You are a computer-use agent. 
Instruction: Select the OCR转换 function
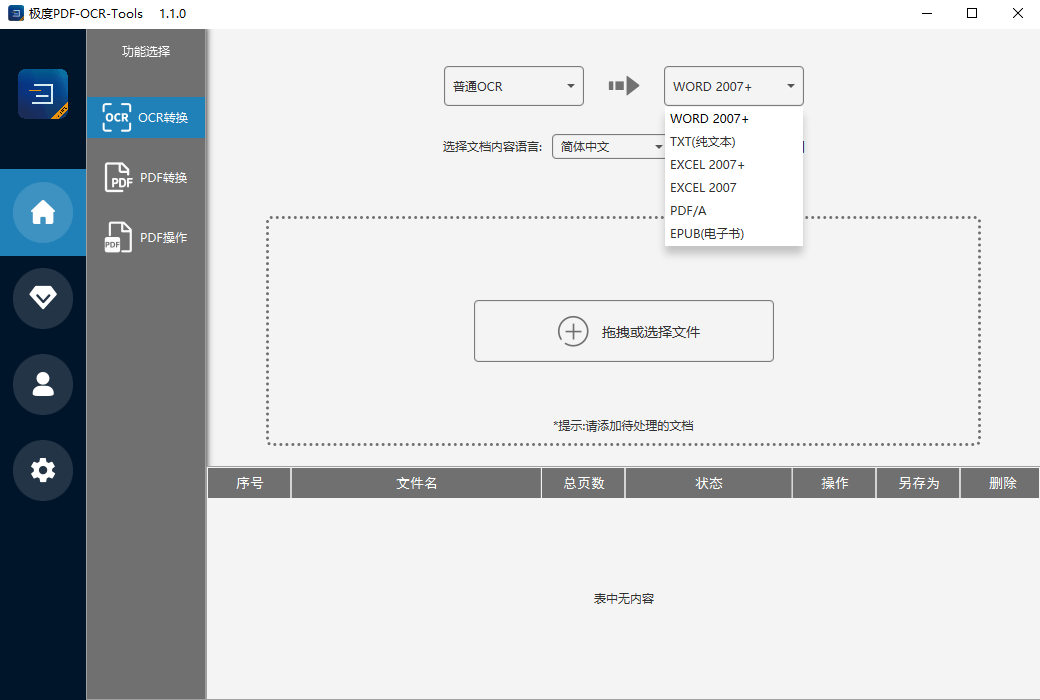pos(146,117)
